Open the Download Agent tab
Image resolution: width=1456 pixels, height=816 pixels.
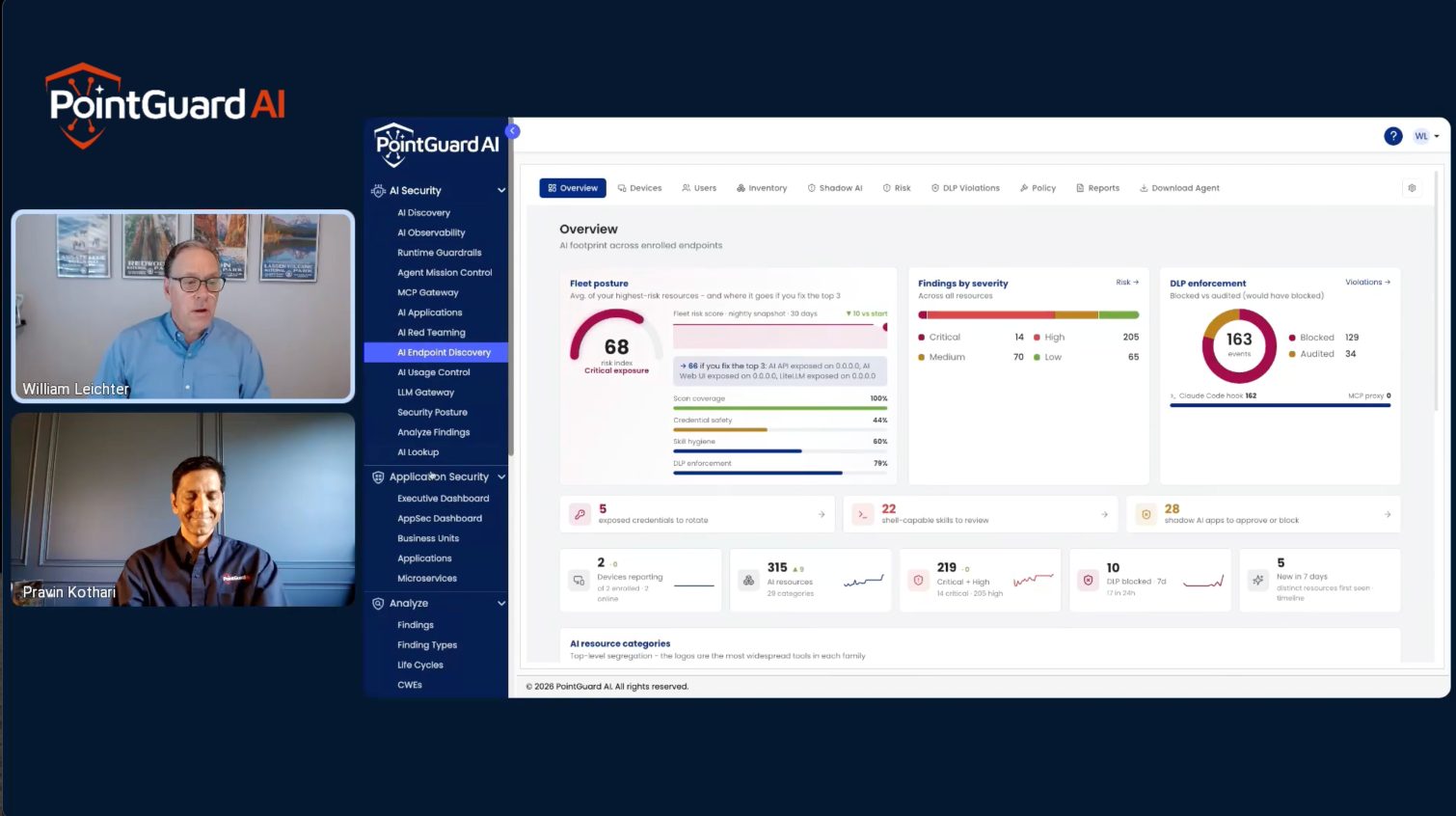pyautogui.click(x=1179, y=188)
